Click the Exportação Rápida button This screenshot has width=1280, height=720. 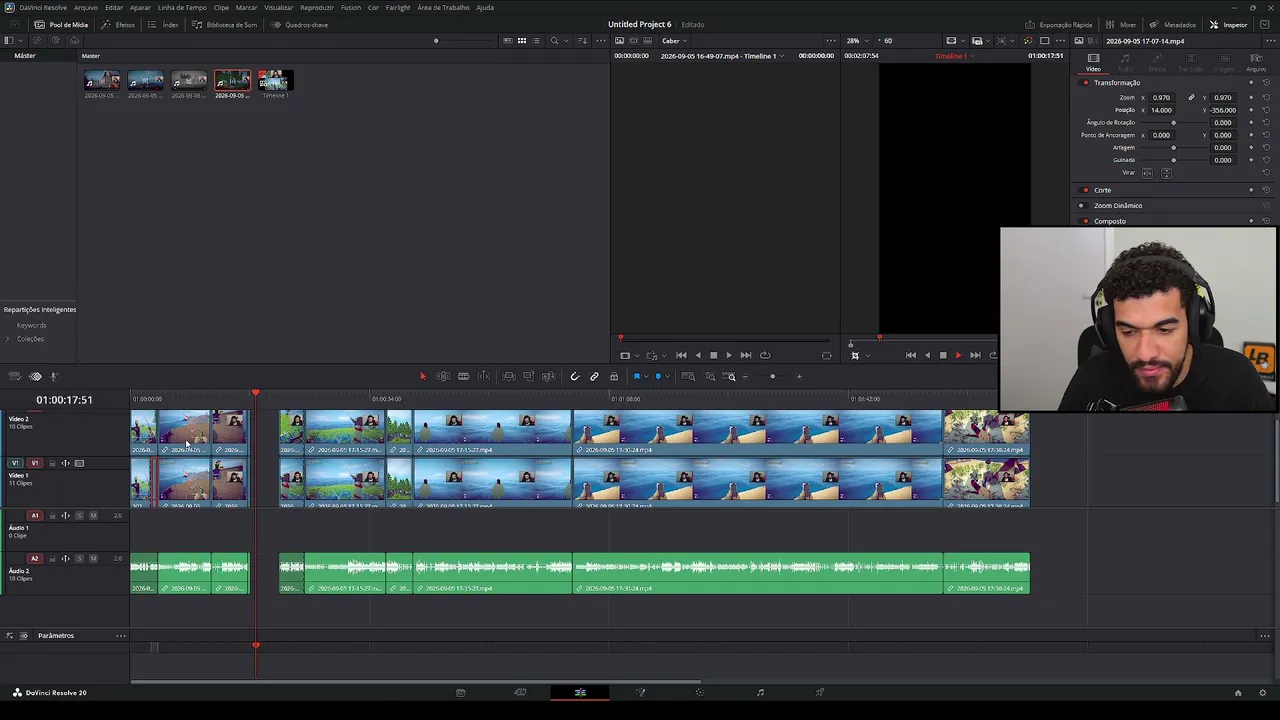tap(1059, 25)
